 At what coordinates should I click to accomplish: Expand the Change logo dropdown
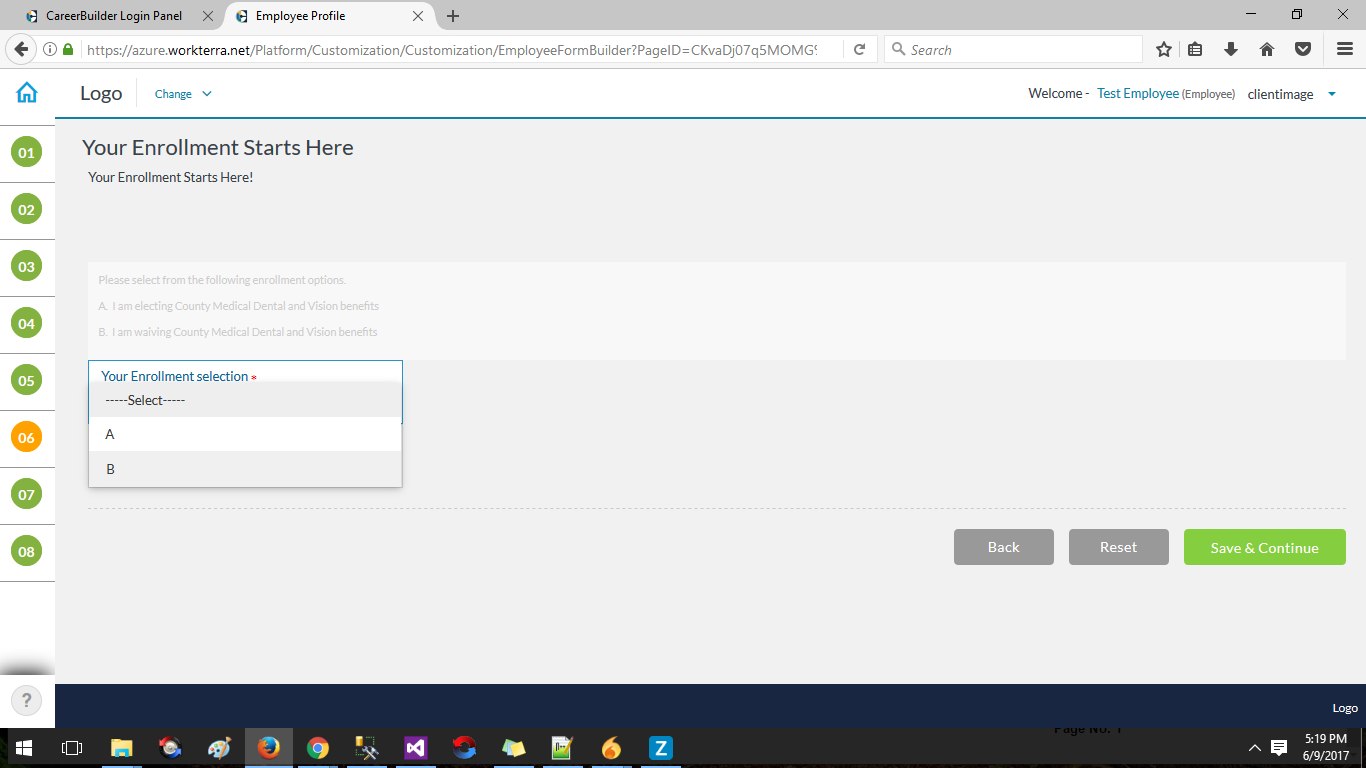click(183, 94)
